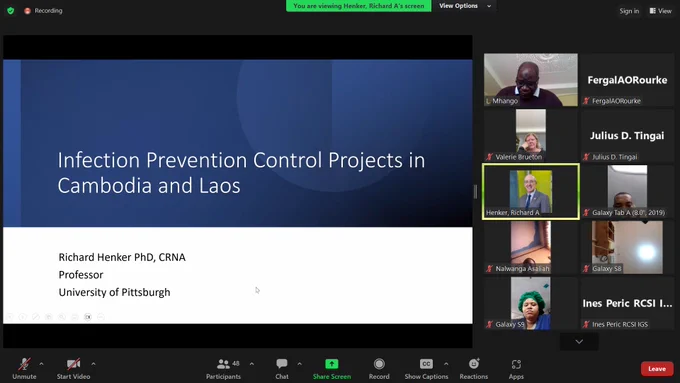Open the View Options dropdown
The height and width of the screenshot is (383, 680).
point(465,6)
